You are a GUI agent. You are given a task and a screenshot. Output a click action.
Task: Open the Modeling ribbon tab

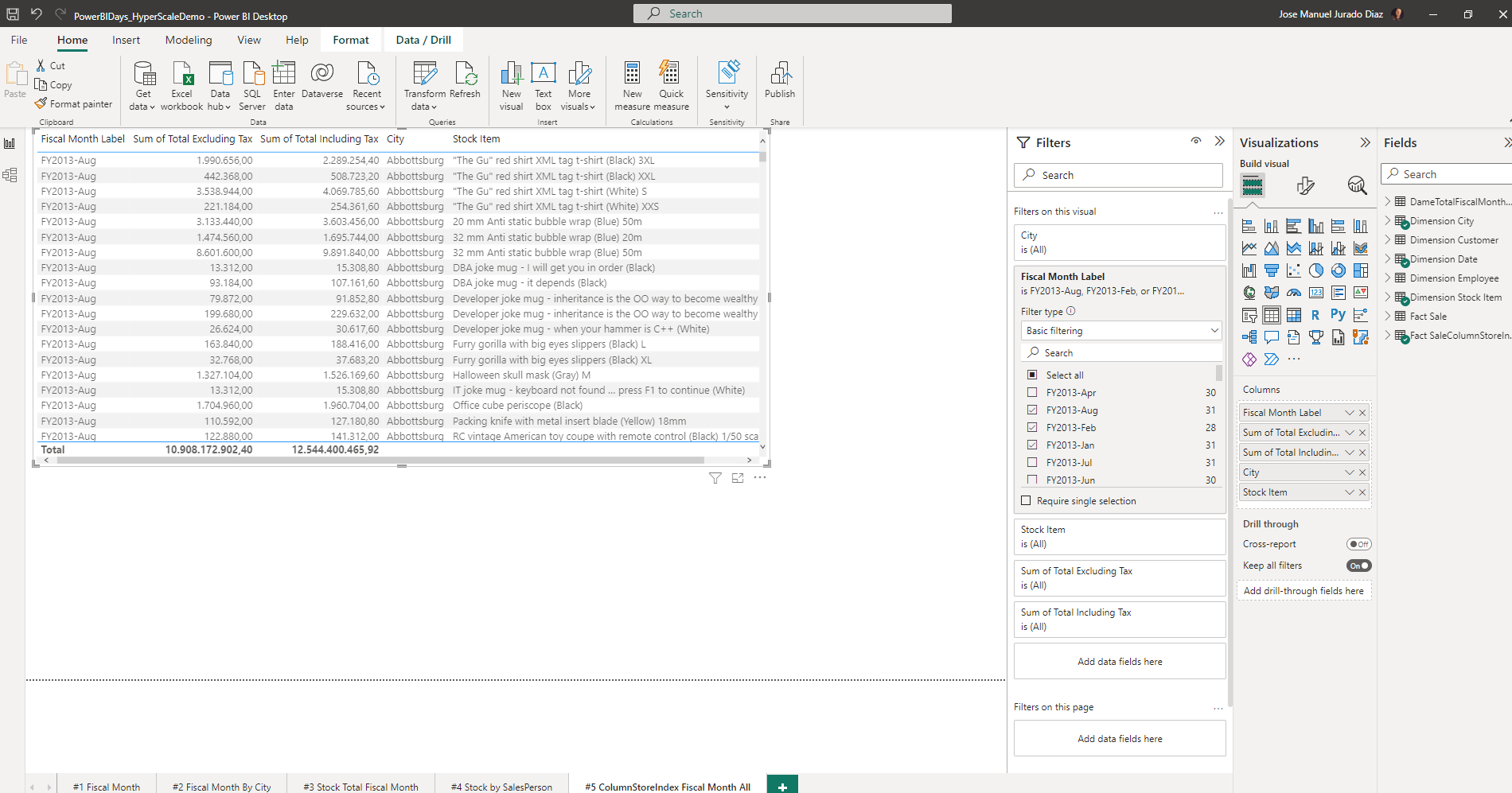[x=189, y=40]
